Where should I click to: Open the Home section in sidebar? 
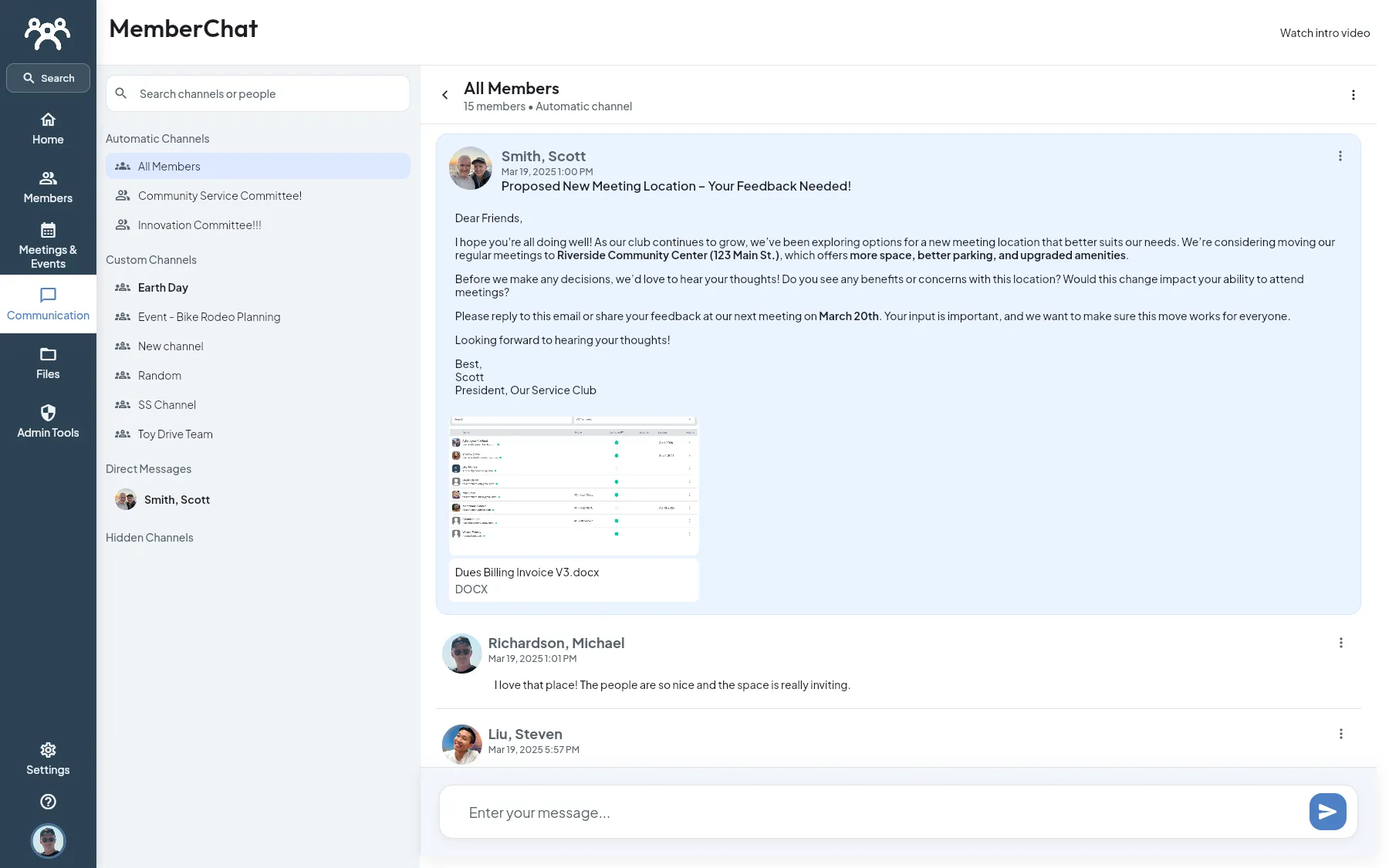tap(48, 128)
